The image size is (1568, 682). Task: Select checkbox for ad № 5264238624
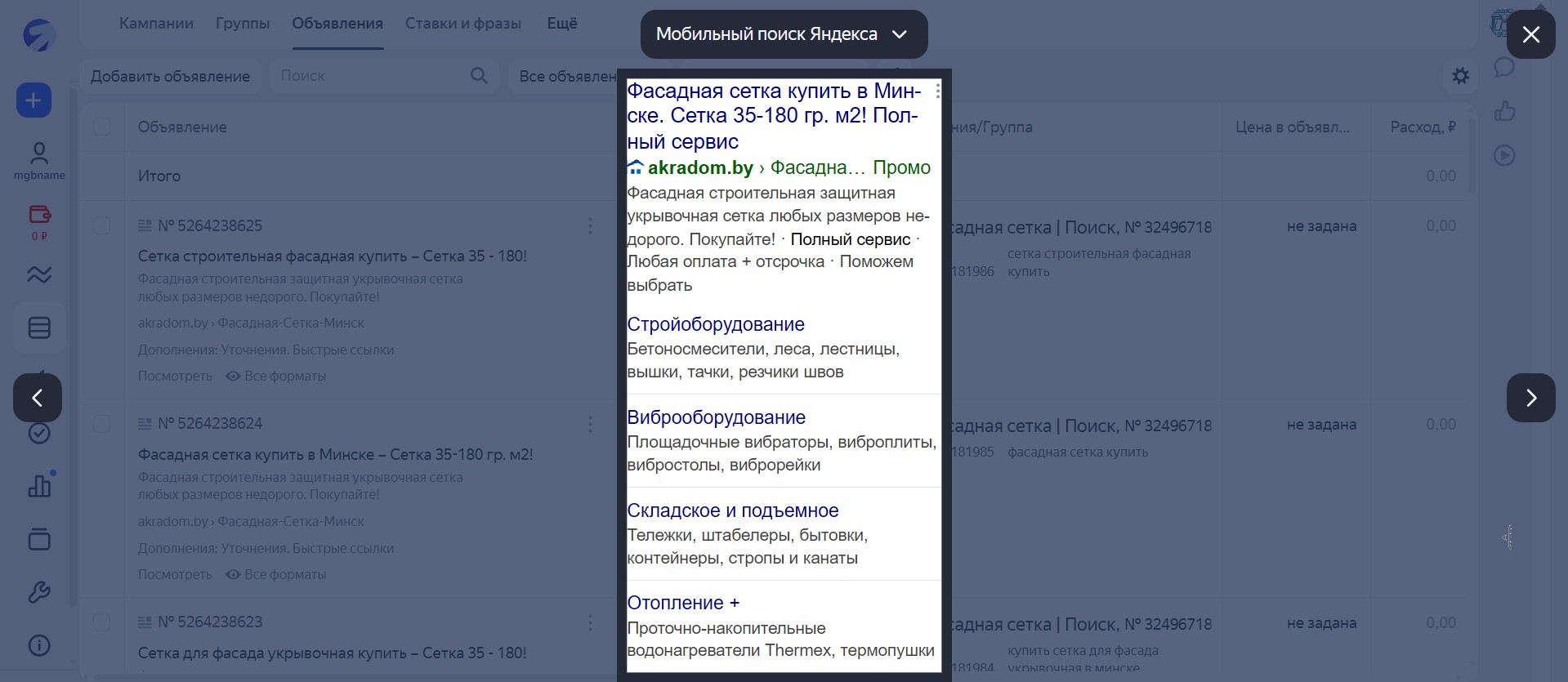pyautogui.click(x=101, y=424)
